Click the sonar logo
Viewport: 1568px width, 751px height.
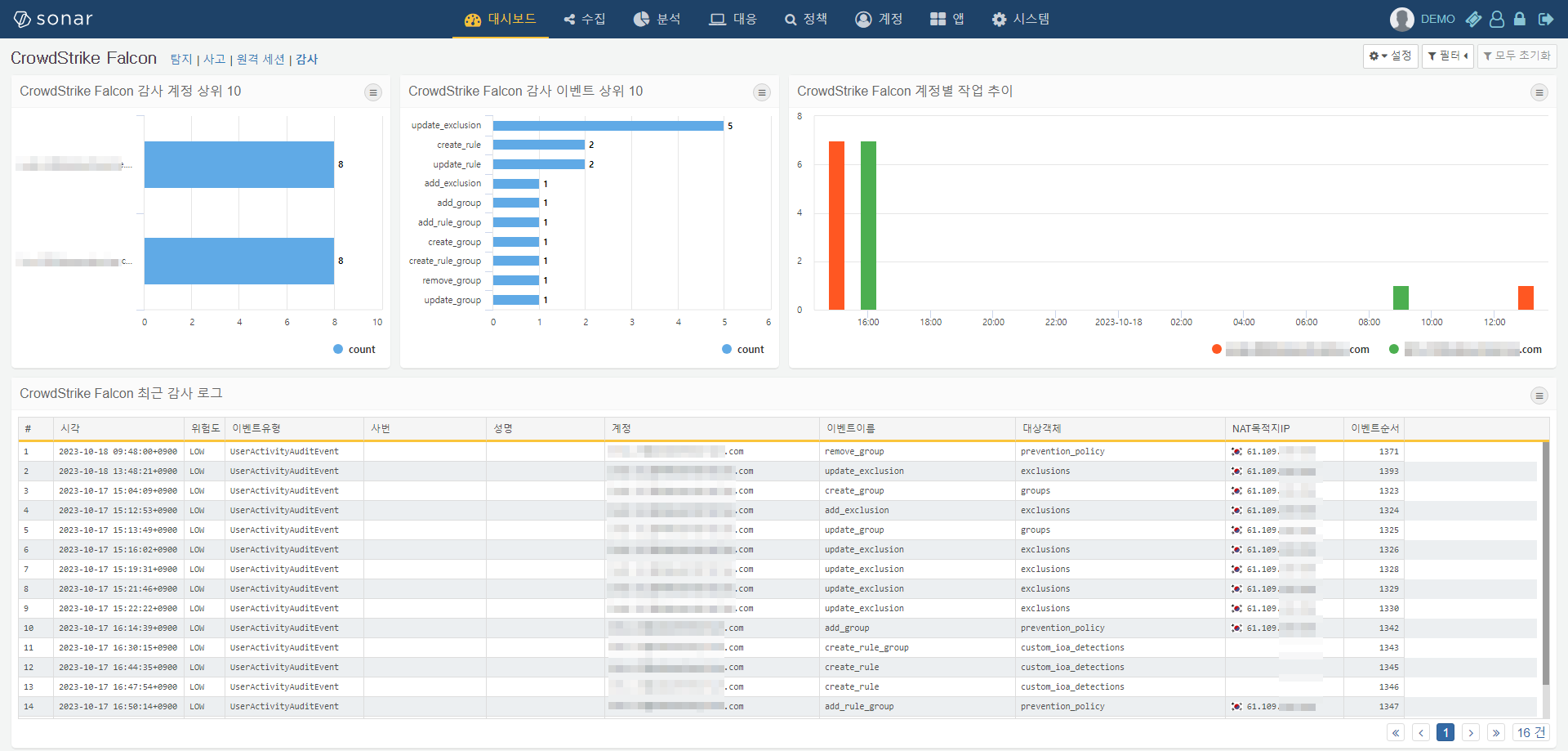53,19
